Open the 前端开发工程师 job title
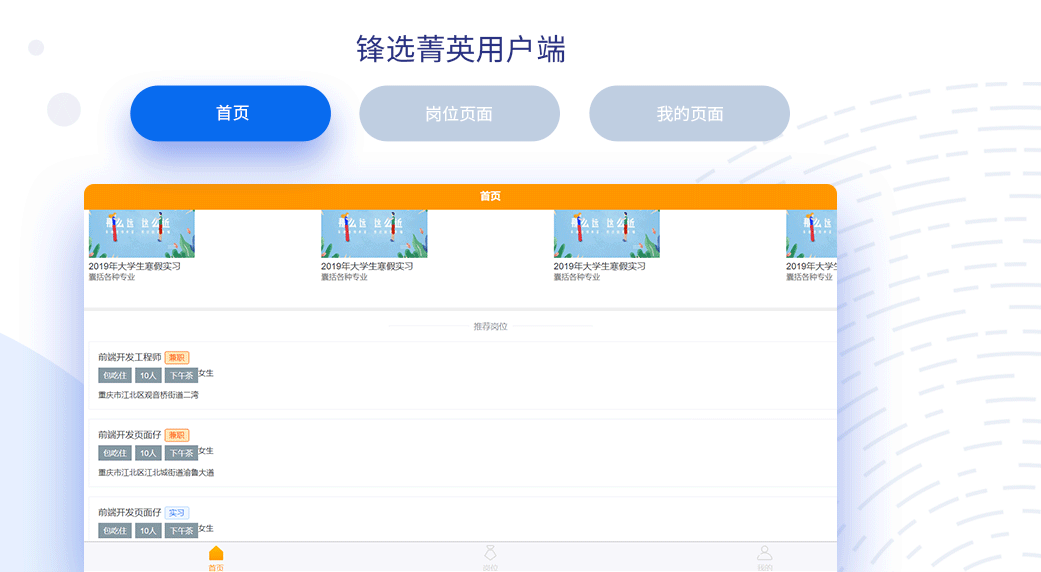This screenshot has height=572, width=1041. click(129, 357)
